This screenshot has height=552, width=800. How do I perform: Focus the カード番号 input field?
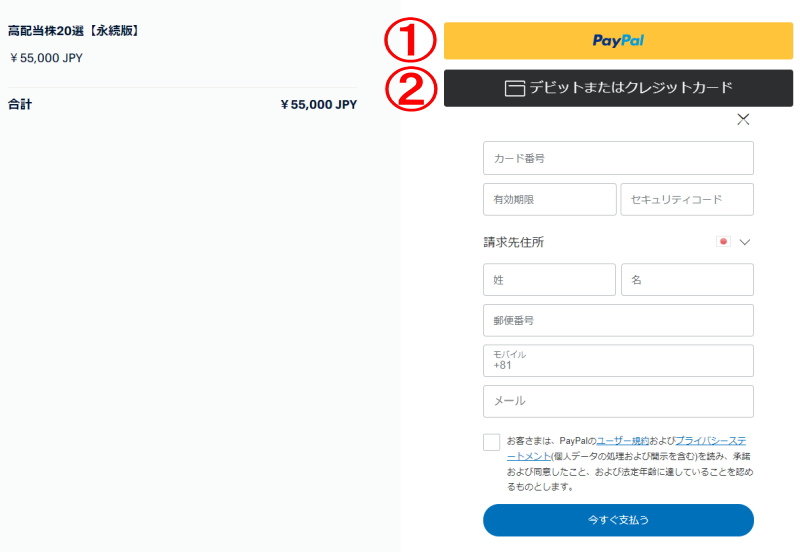click(618, 158)
